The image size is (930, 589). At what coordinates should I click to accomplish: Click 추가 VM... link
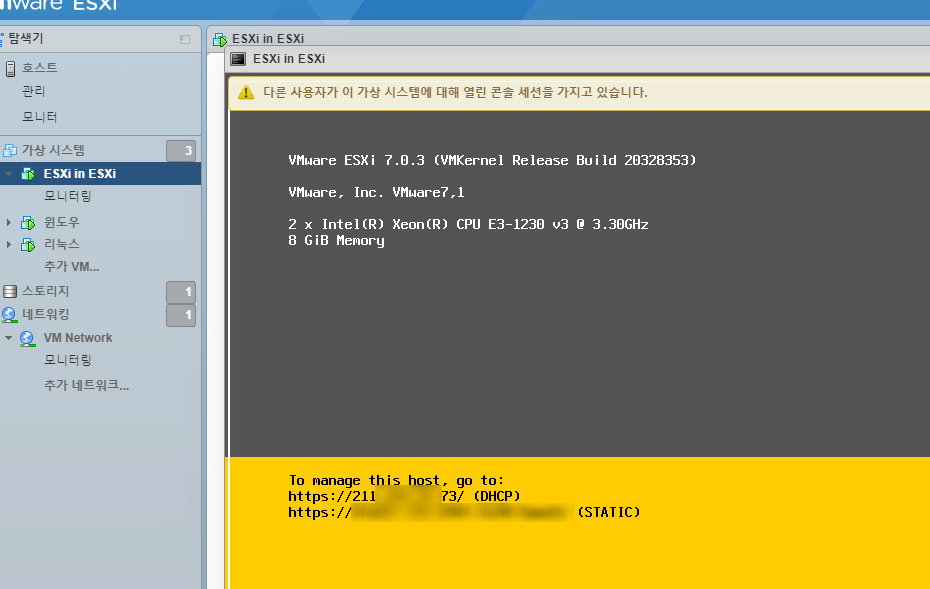pos(72,266)
